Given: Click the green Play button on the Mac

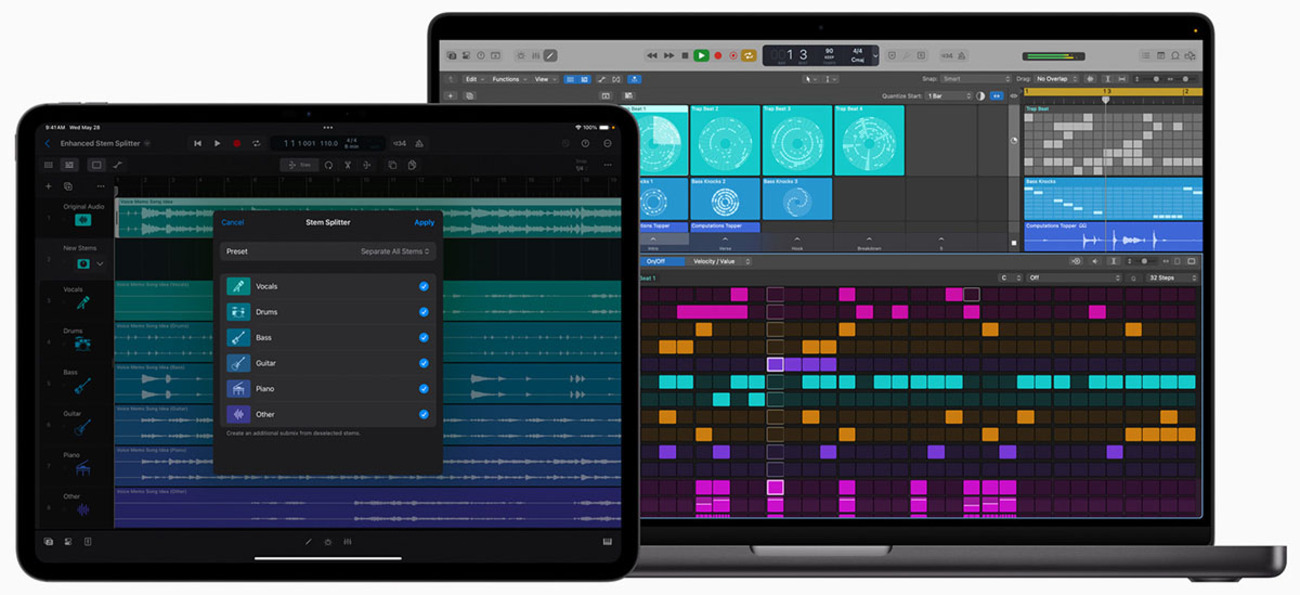Looking at the screenshot, I should point(701,56).
